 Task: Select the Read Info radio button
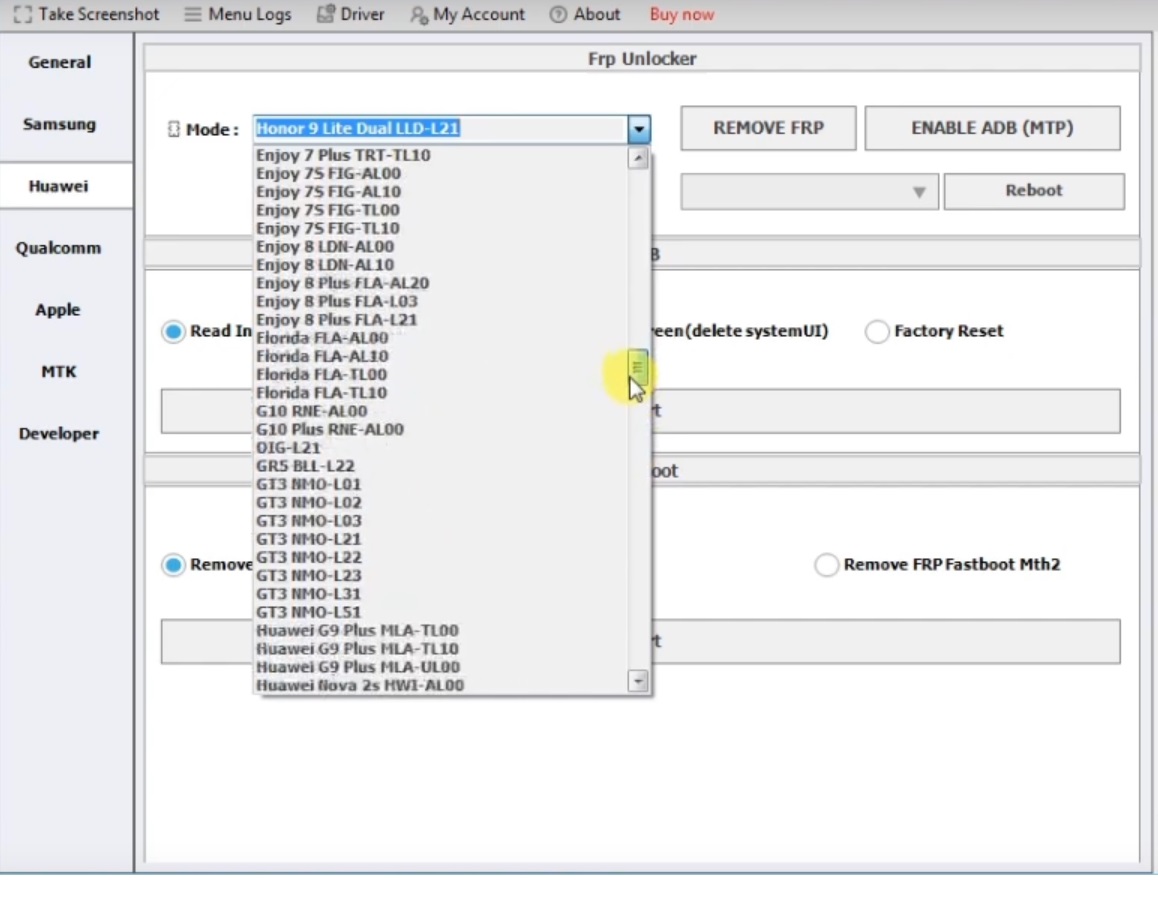174,332
